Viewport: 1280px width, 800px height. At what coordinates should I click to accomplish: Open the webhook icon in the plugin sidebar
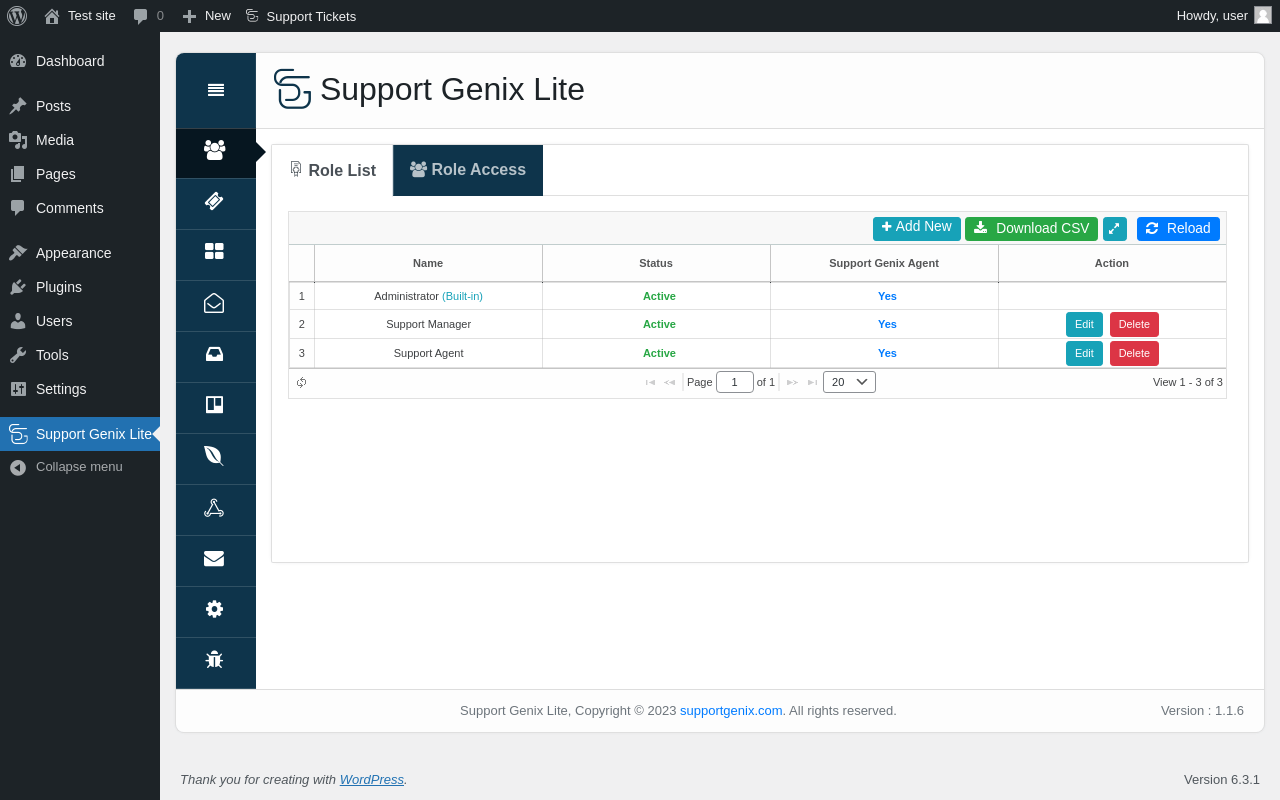[x=216, y=510]
